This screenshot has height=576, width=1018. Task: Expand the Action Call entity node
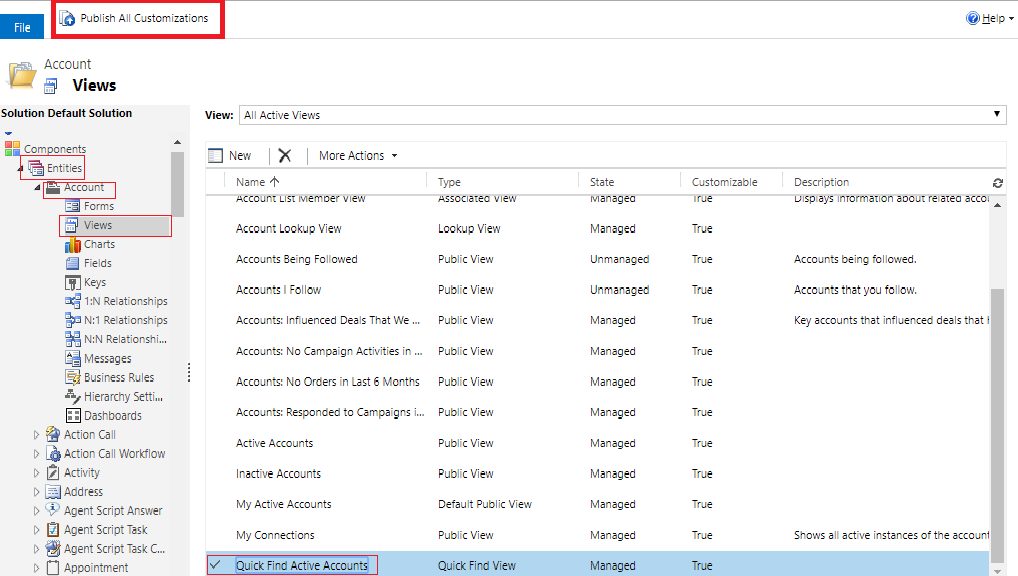pyautogui.click(x=37, y=435)
